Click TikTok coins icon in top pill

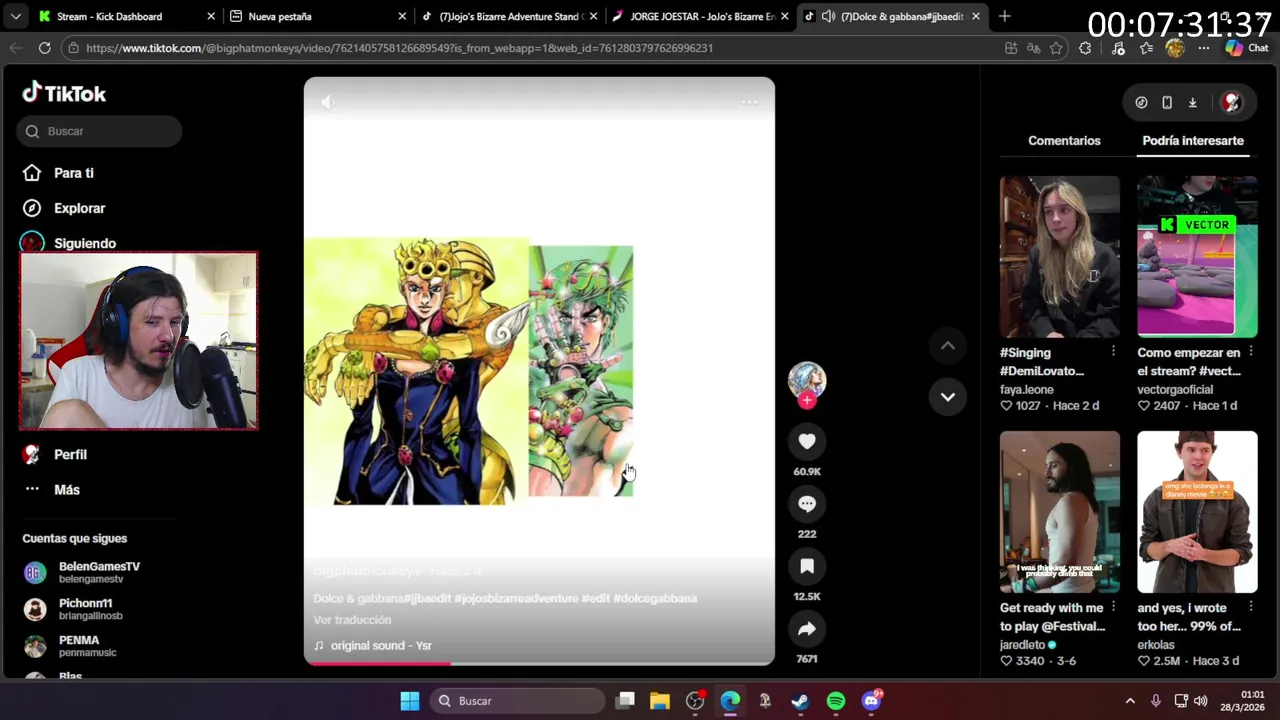[x=1141, y=102]
